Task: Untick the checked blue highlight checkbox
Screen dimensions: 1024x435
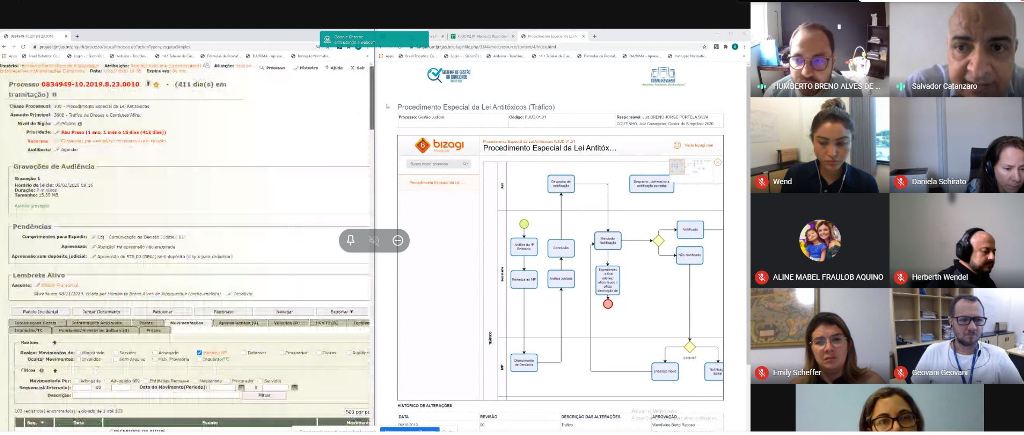Action: pos(199,353)
